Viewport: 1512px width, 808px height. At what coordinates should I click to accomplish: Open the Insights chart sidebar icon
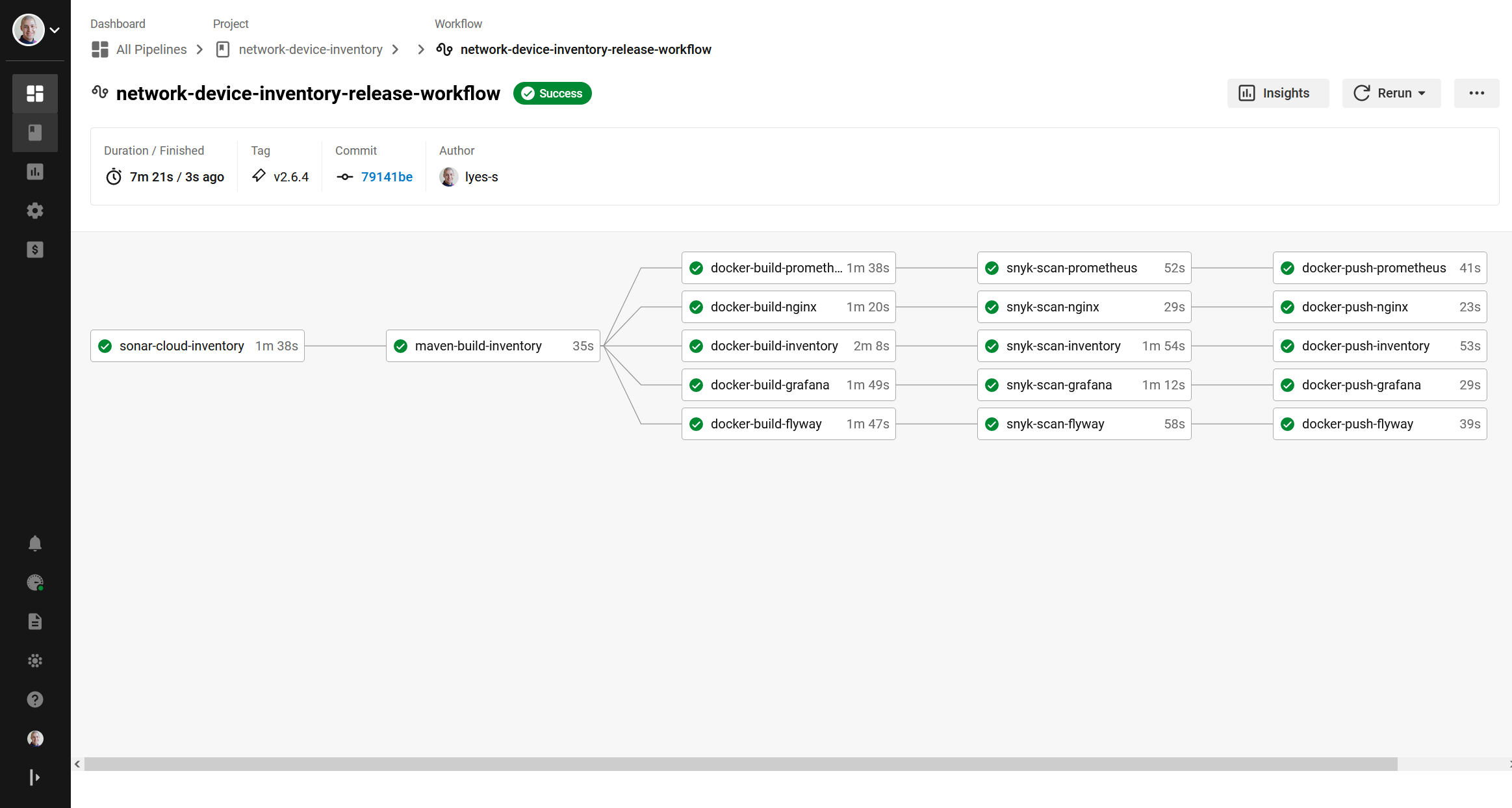tap(35, 172)
